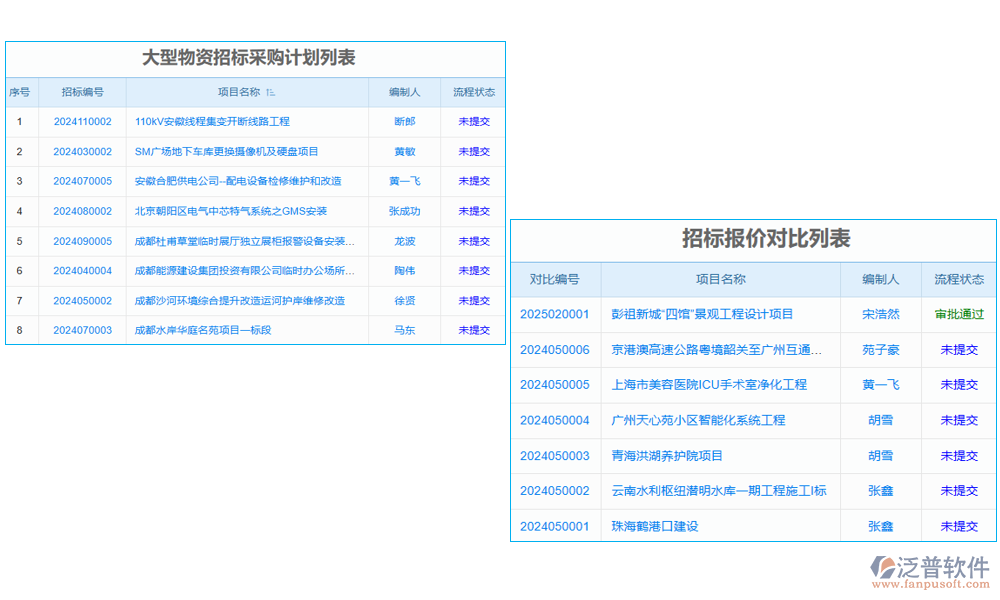Open project 珠海鹤港口建设

click(x=668, y=526)
